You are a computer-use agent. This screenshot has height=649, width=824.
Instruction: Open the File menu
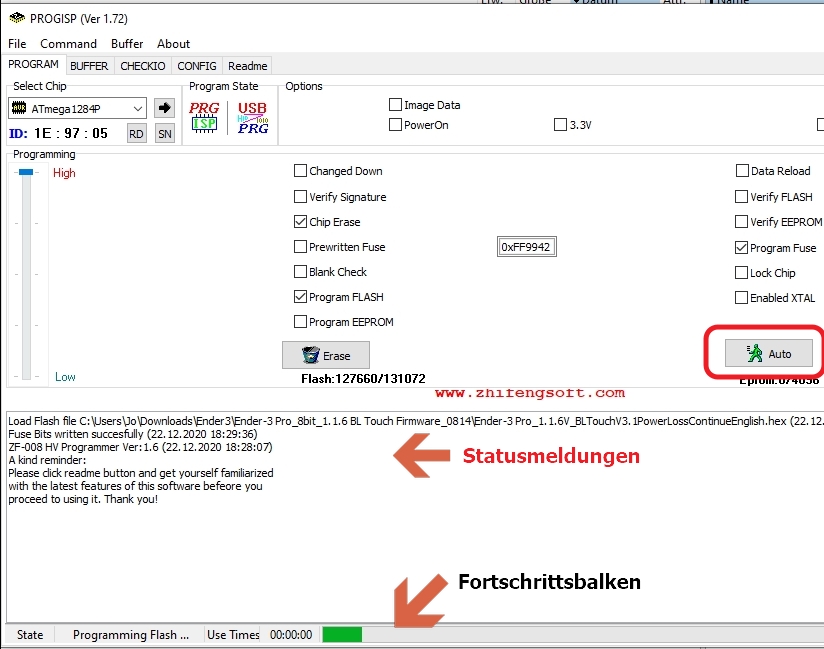[17, 44]
